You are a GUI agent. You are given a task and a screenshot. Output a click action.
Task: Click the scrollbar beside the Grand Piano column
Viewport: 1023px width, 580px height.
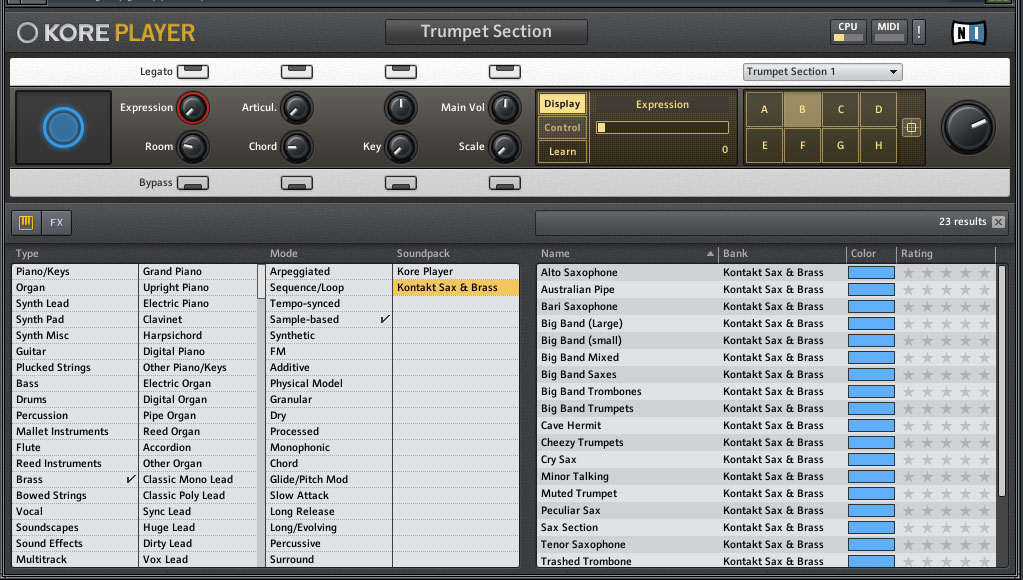point(262,281)
